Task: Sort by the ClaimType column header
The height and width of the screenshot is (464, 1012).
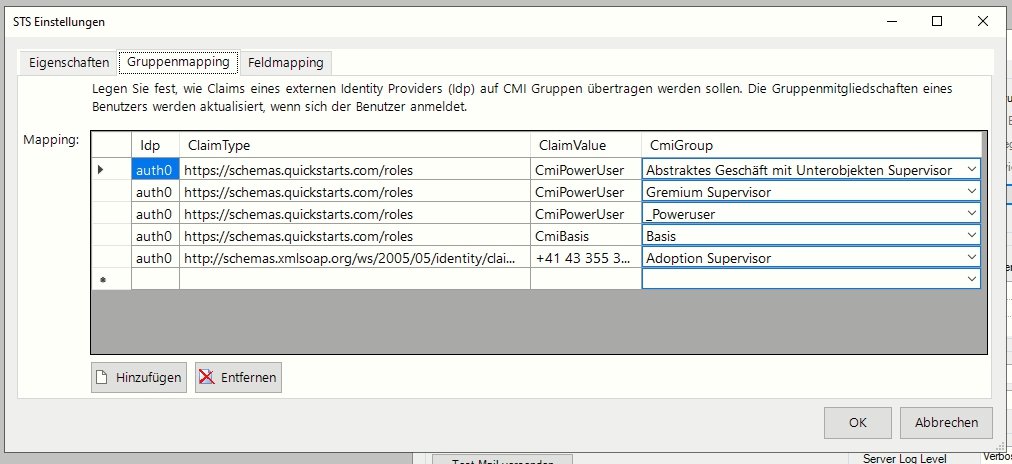Action: (355, 145)
